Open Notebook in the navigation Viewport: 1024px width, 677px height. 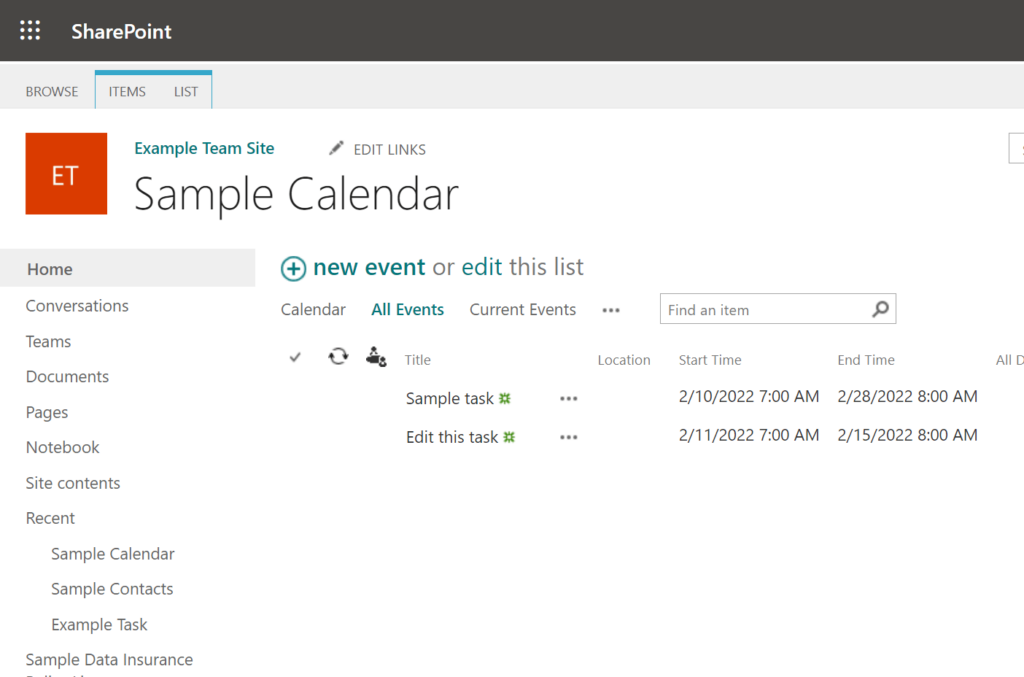coord(63,447)
